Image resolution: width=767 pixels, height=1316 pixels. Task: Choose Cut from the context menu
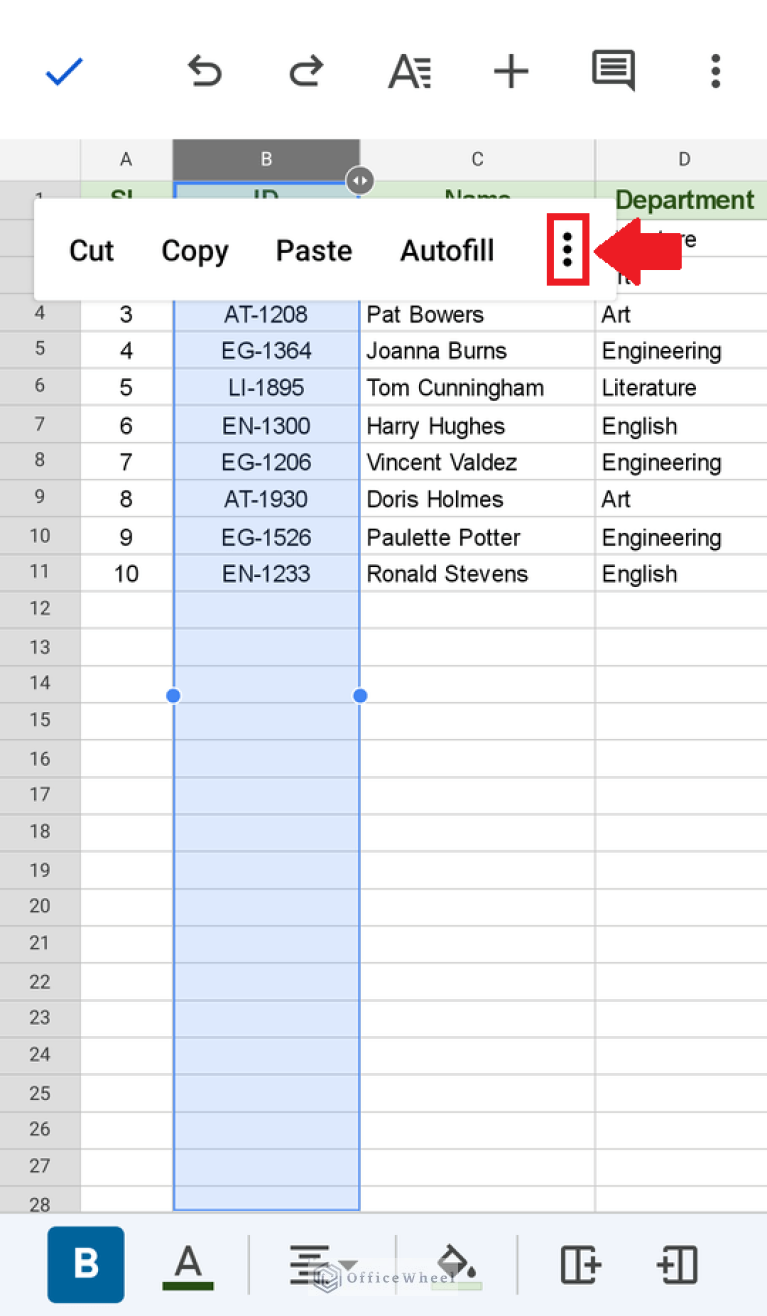91,250
